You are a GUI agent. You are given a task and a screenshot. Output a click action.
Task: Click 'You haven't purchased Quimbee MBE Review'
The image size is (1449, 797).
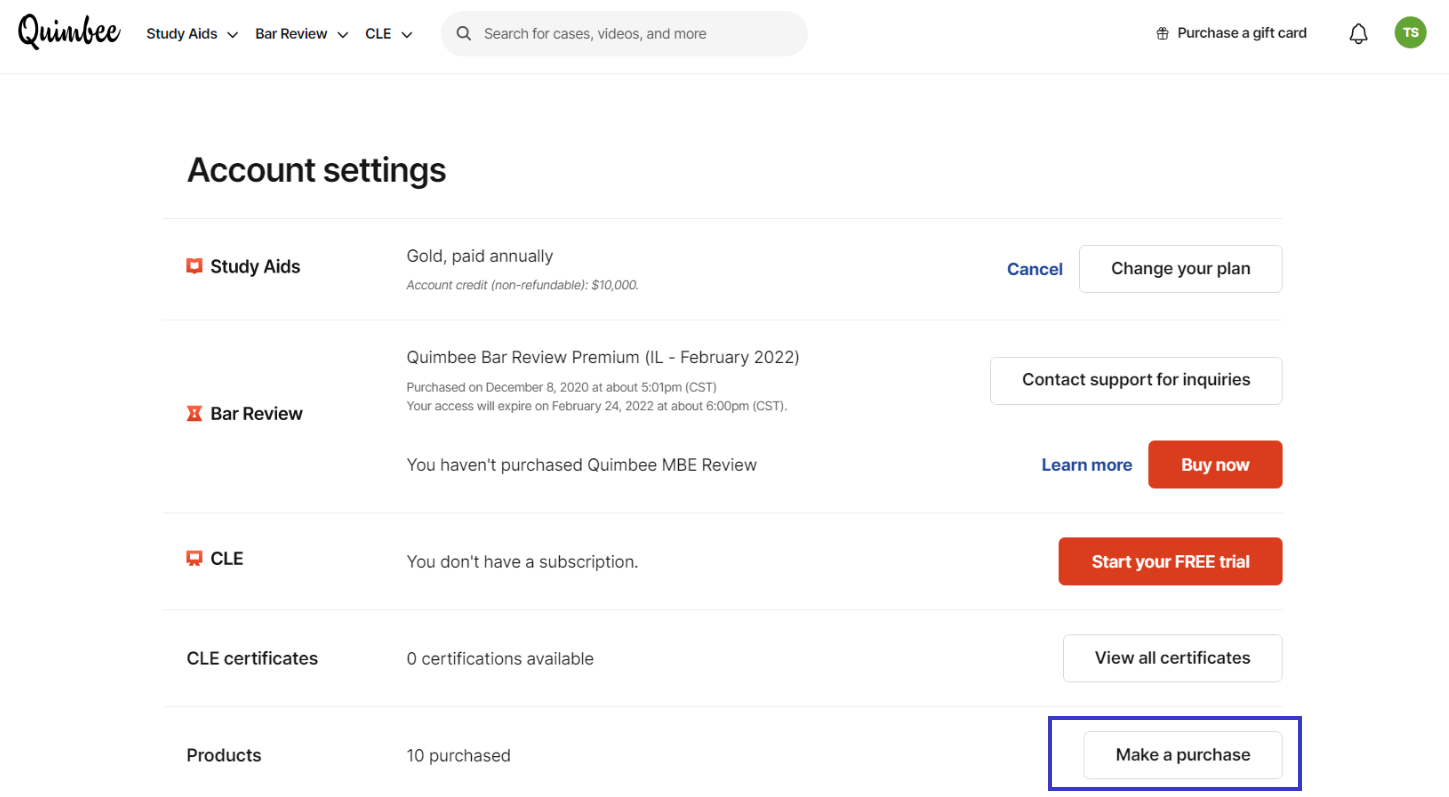pos(582,465)
